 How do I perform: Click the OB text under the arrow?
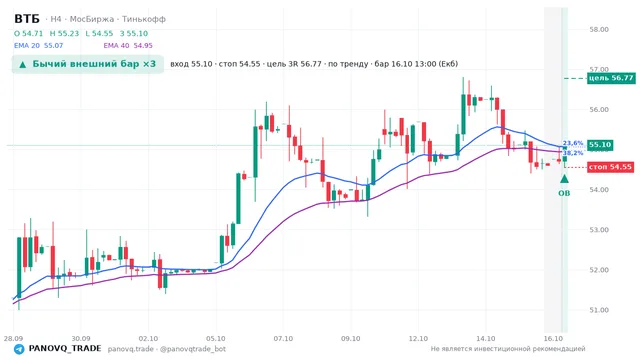click(564, 193)
